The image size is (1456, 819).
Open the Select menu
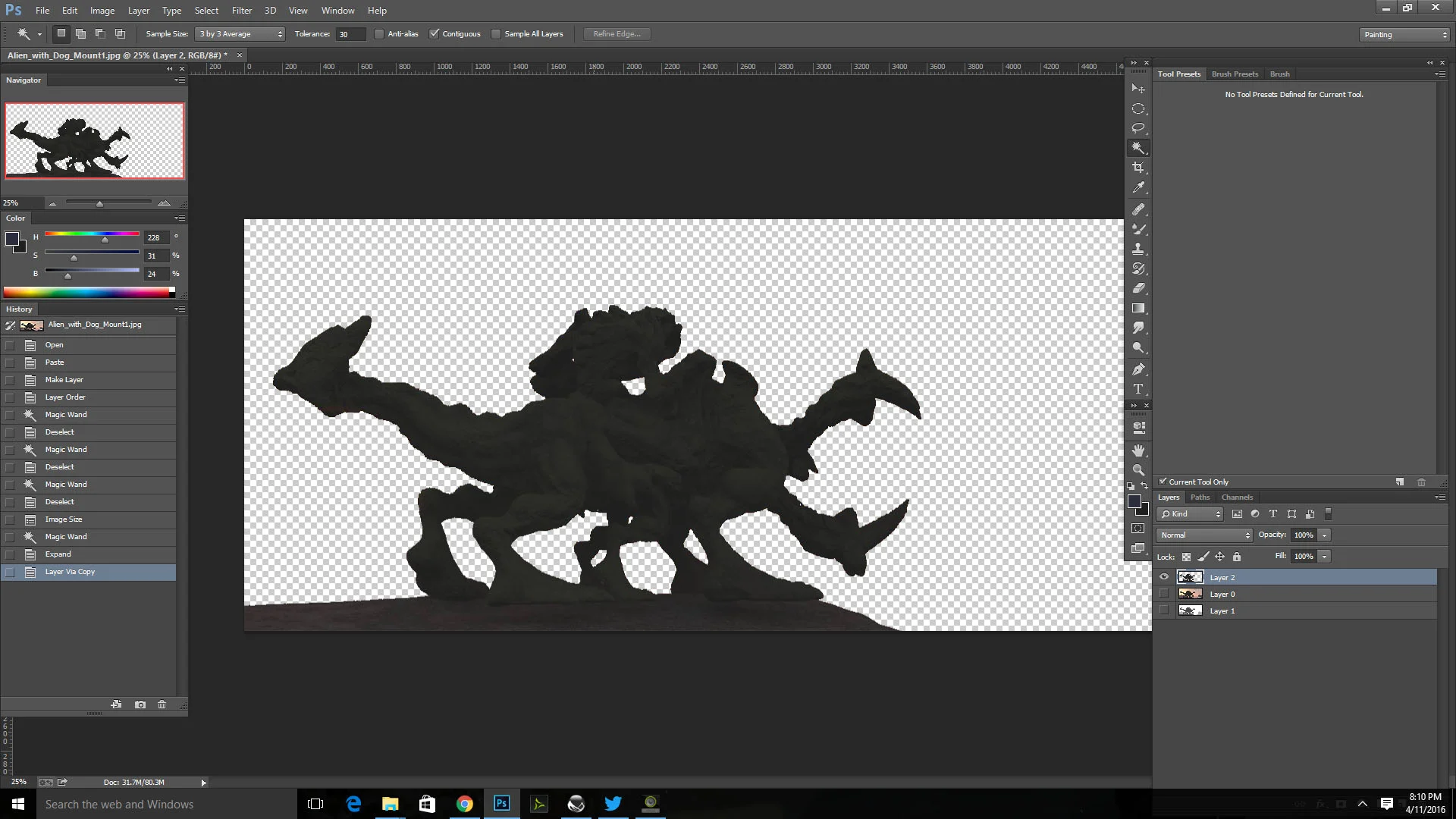(x=206, y=11)
